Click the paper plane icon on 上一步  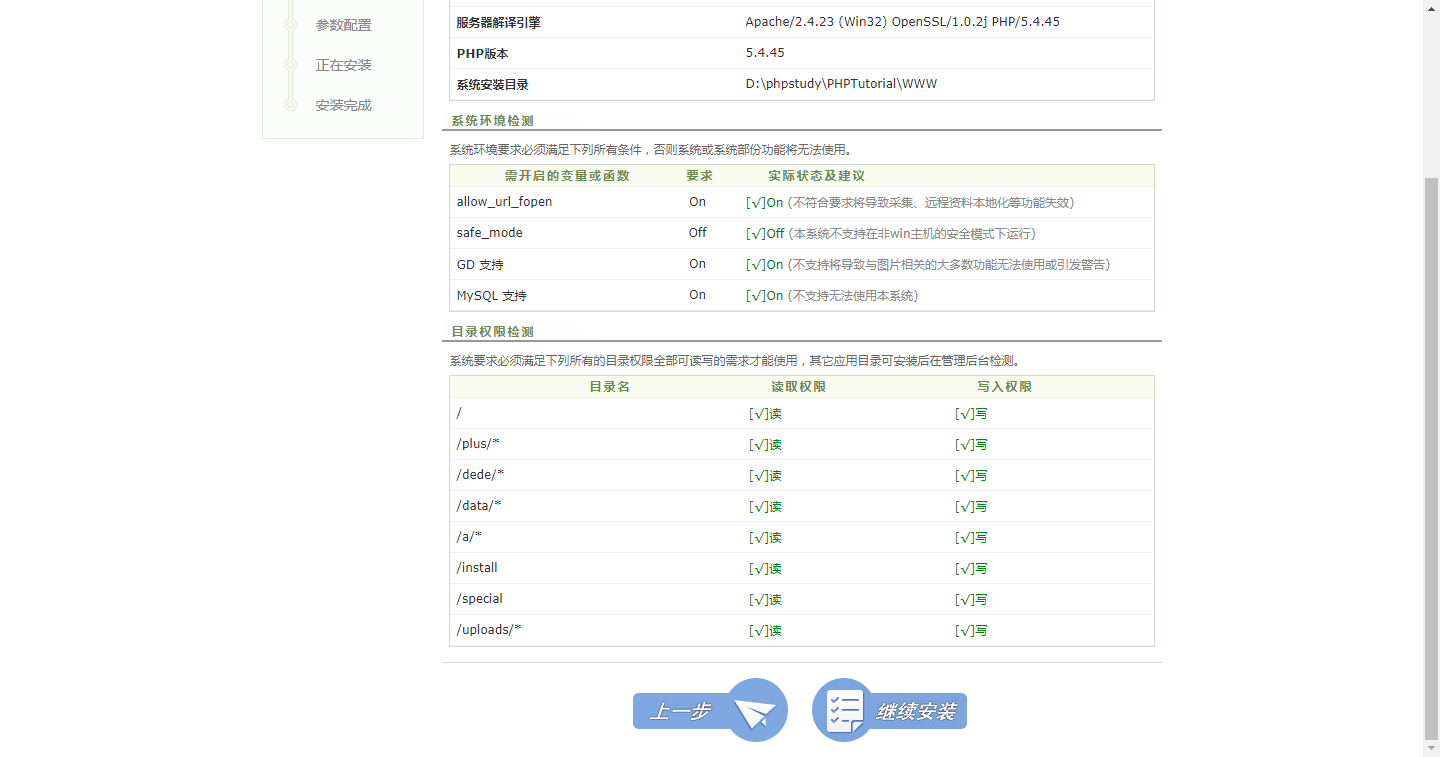tap(756, 712)
